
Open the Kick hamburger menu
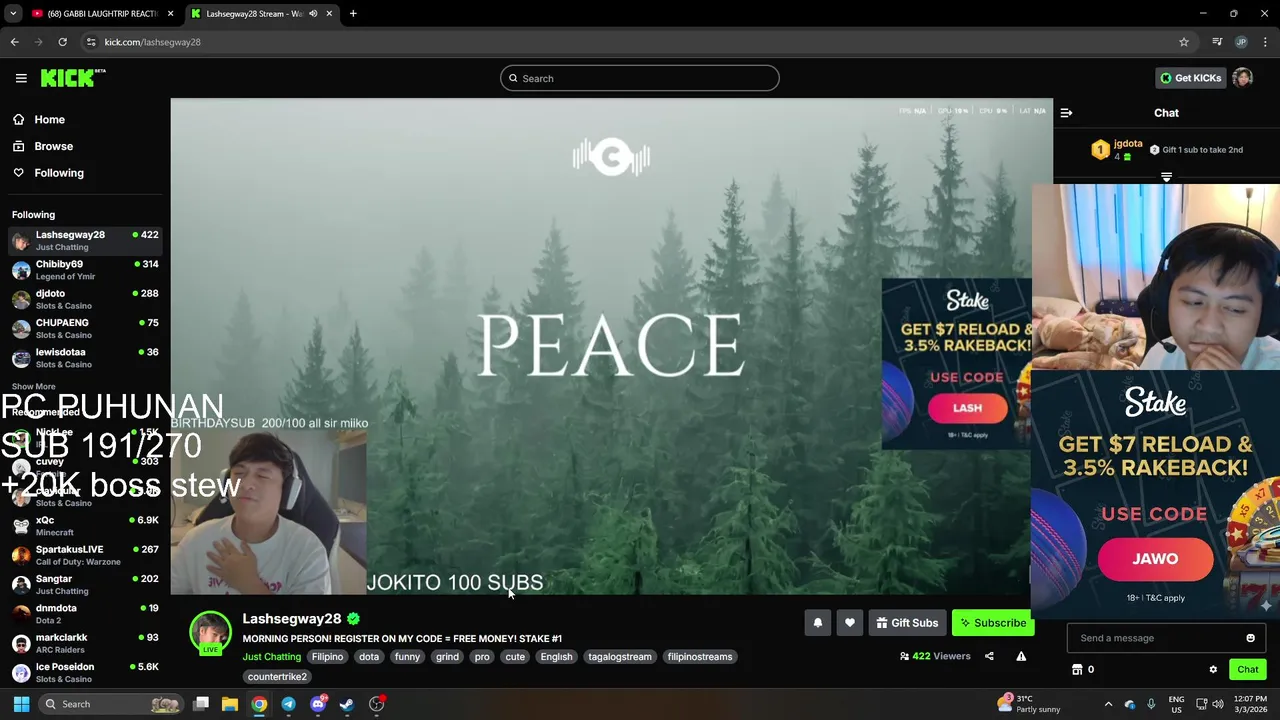point(21,78)
